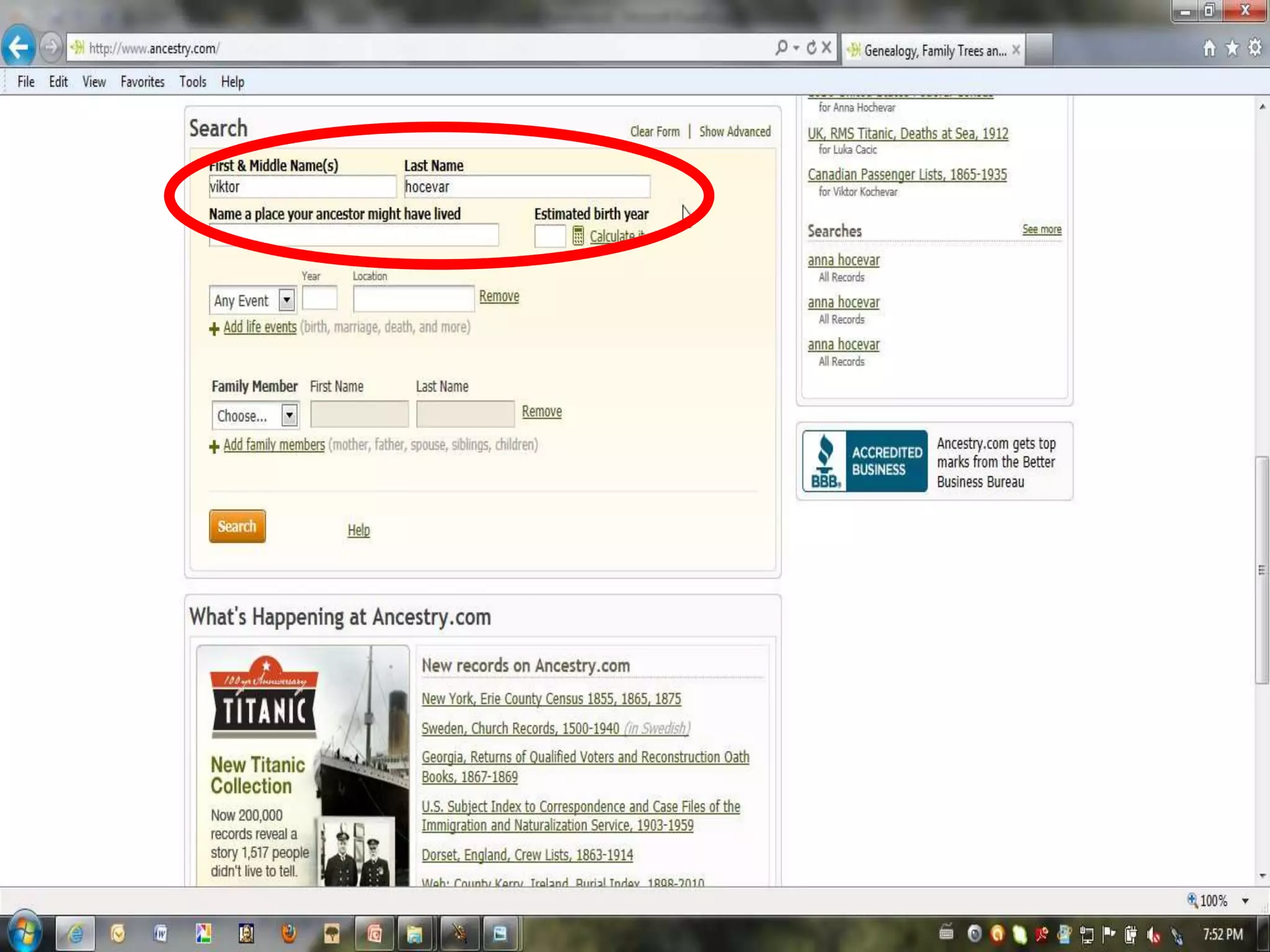The image size is (1270, 952).
Task: Click the vertical scrollbar thumb of the page
Action: pyautogui.click(x=1261, y=569)
